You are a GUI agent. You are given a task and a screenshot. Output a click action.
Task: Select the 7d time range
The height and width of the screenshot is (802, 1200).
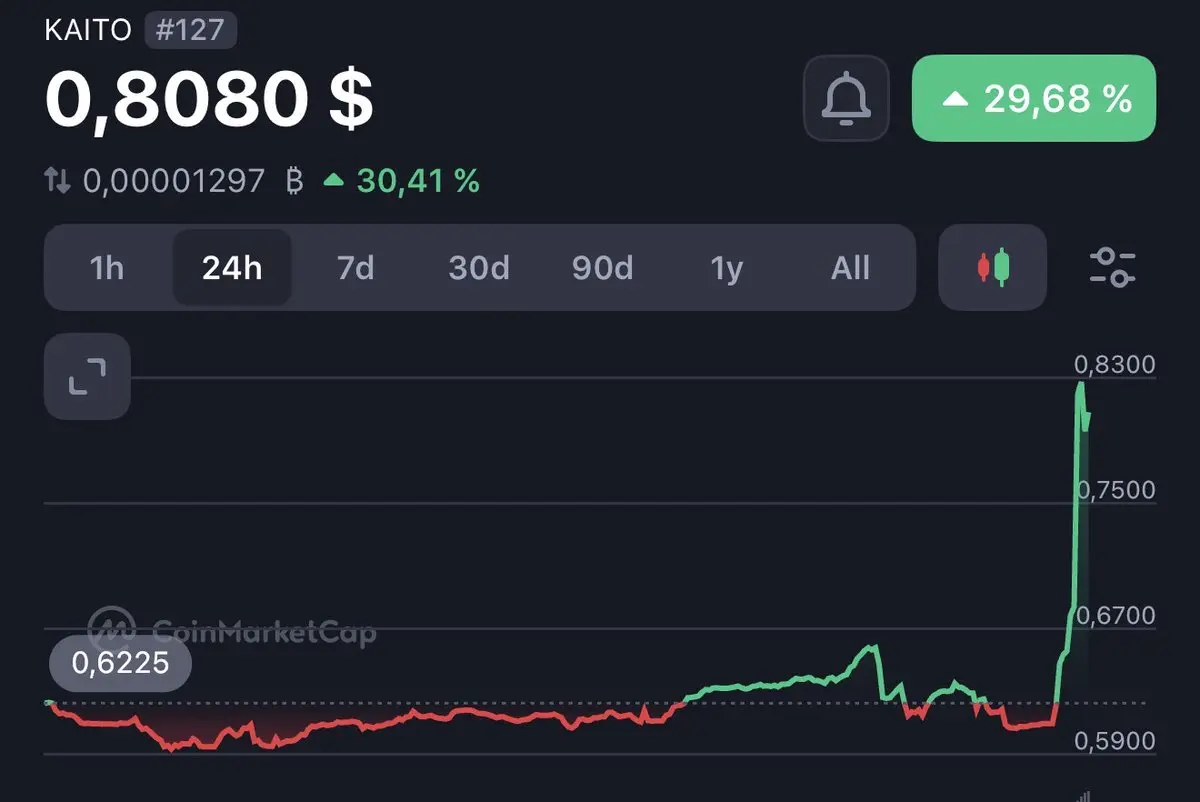point(355,268)
